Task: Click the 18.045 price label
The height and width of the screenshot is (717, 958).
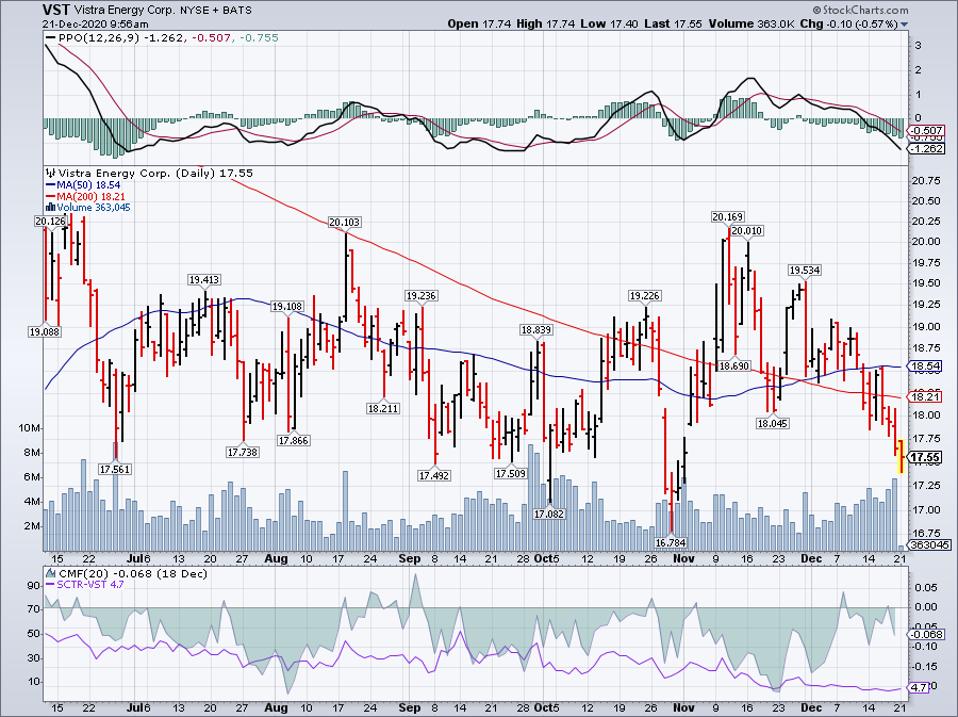Action: pos(772,423)
